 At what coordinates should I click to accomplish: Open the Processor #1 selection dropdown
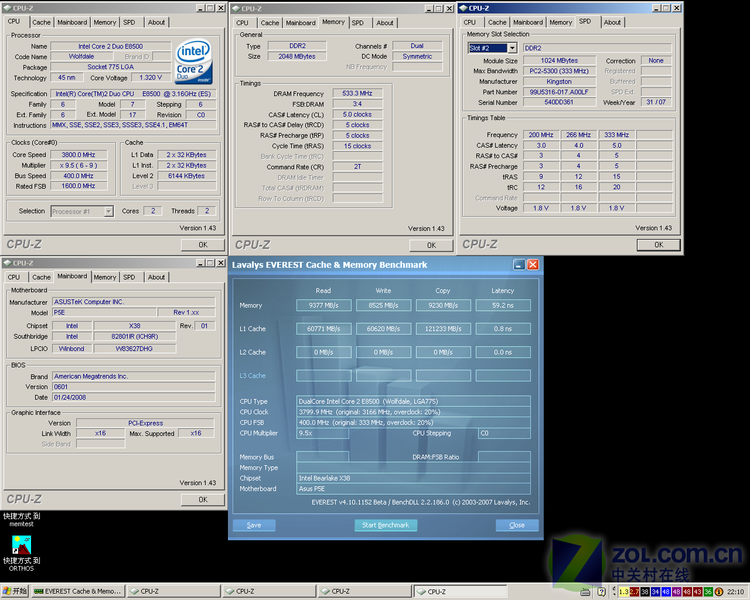(109, 211)
